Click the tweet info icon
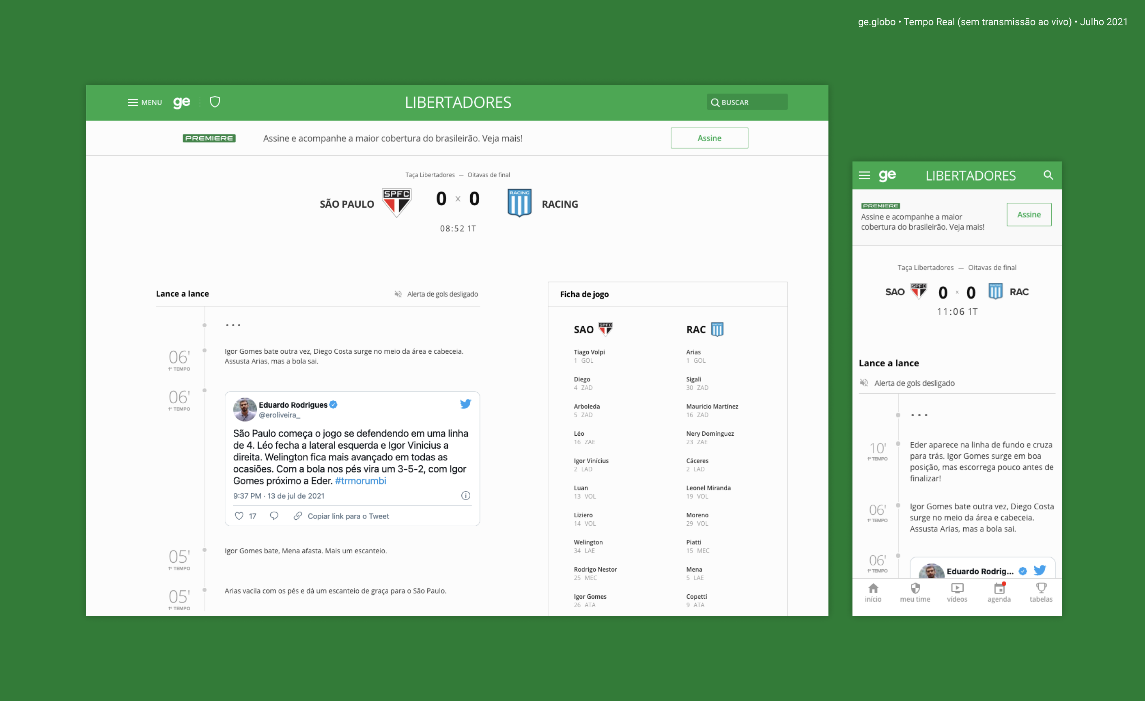This screenshot has height=701, width=1145. point(465,496)
